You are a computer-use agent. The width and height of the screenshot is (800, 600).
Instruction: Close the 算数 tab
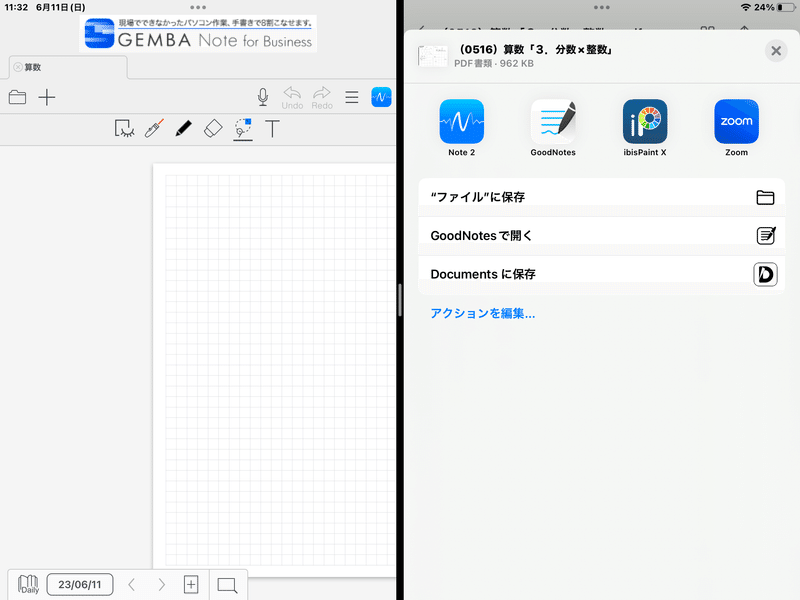tap(18, 67)
